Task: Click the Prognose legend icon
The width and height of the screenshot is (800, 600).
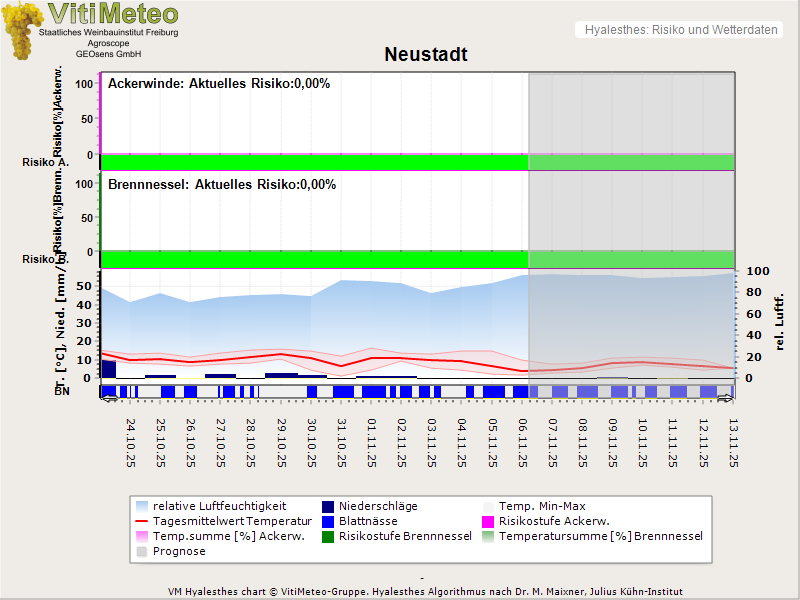Action: coord(141,551)
